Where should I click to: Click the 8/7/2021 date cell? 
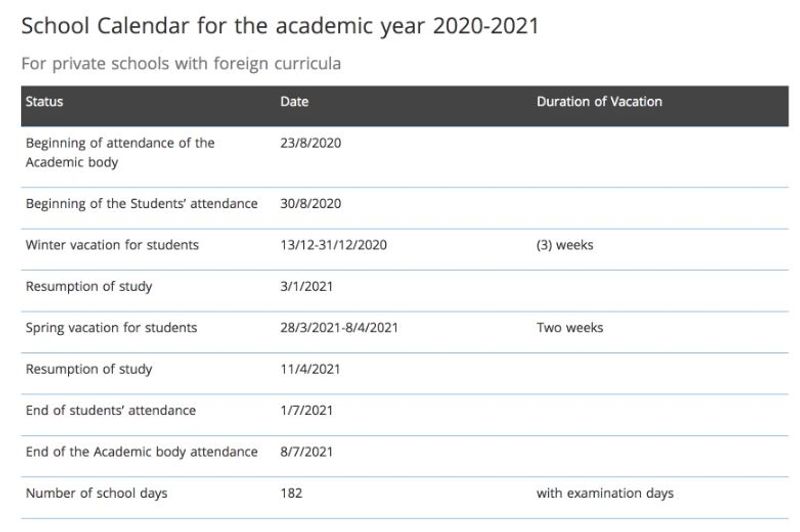(x=306, y=452)
